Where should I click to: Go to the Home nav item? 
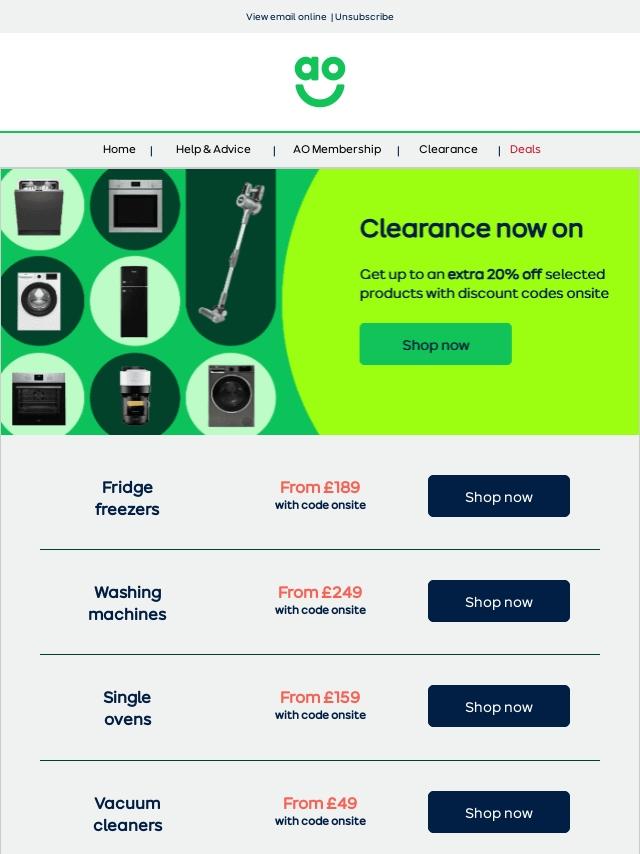pyautogui.click(x=119, y=149)
